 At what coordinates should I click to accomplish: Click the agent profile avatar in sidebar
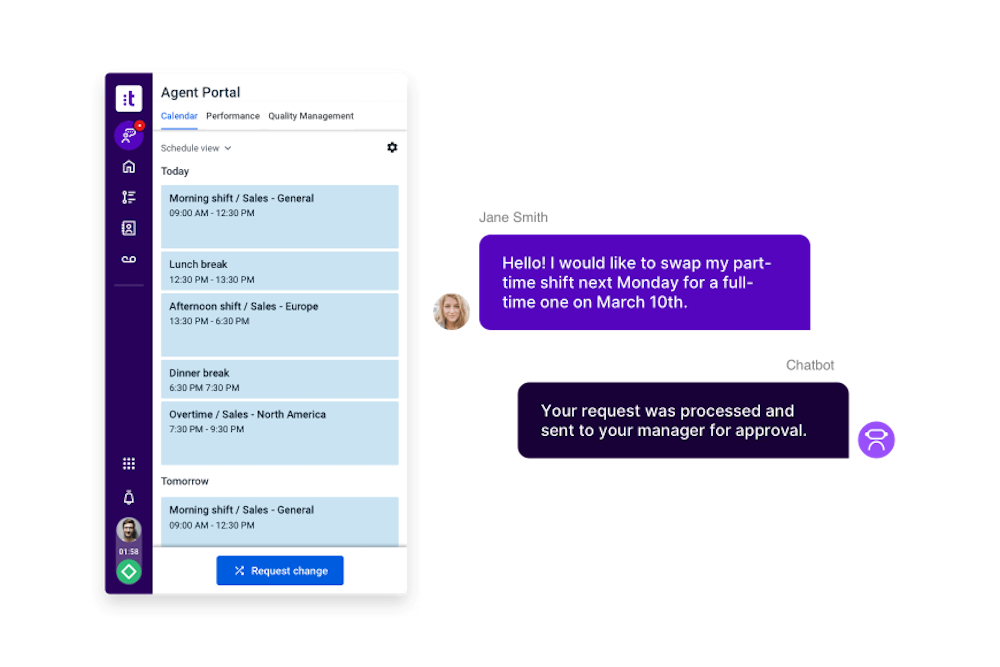point(129,530)
